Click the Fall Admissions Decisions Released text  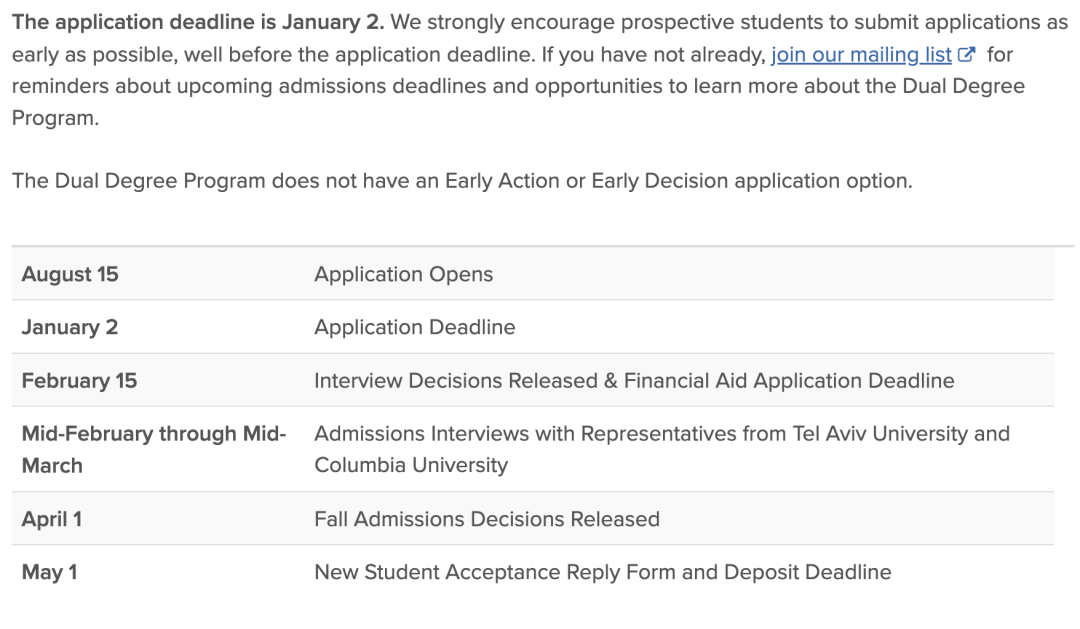[x=487, y=519]
